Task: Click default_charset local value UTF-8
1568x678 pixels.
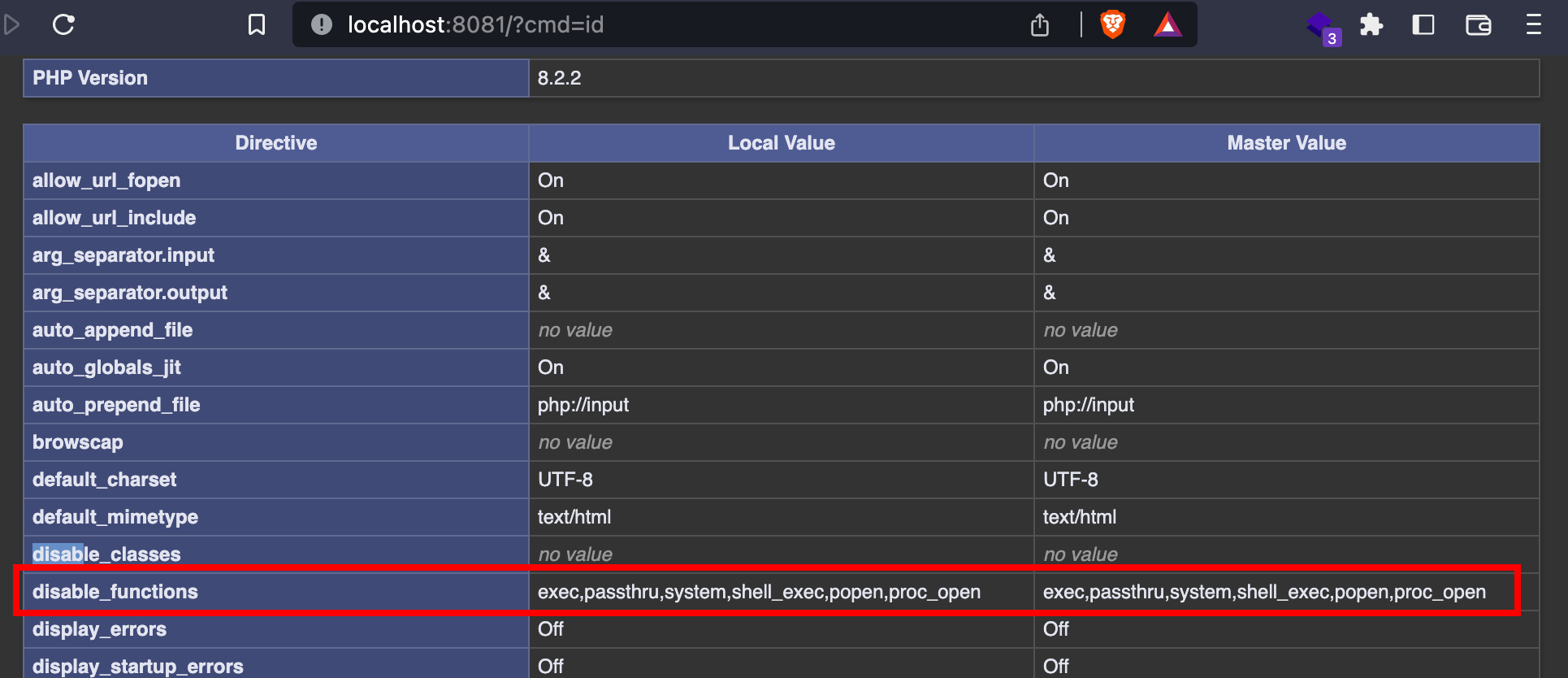Action: 565,480
